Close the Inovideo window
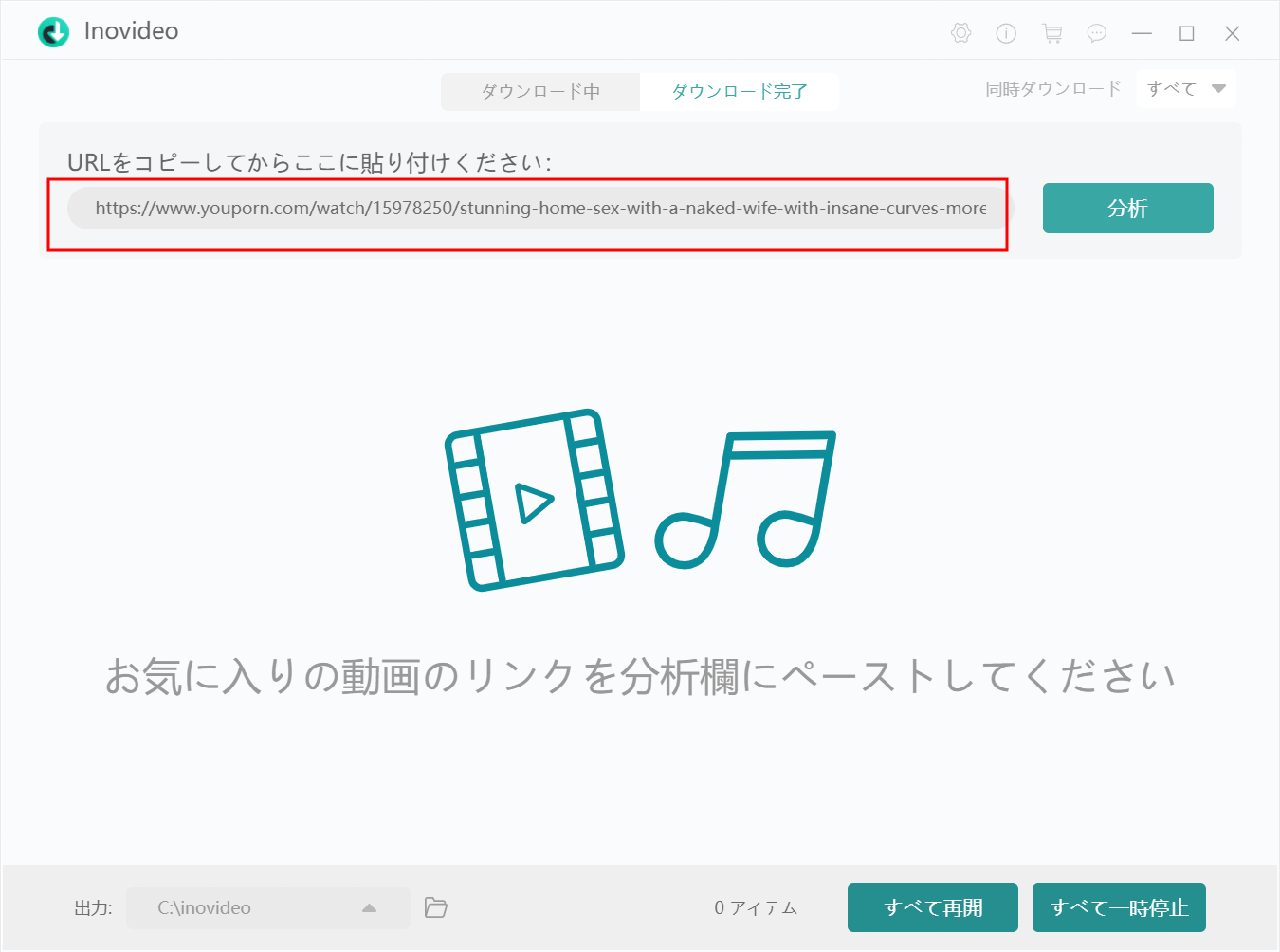1280x952 pixels. [x=1232, y=33]
